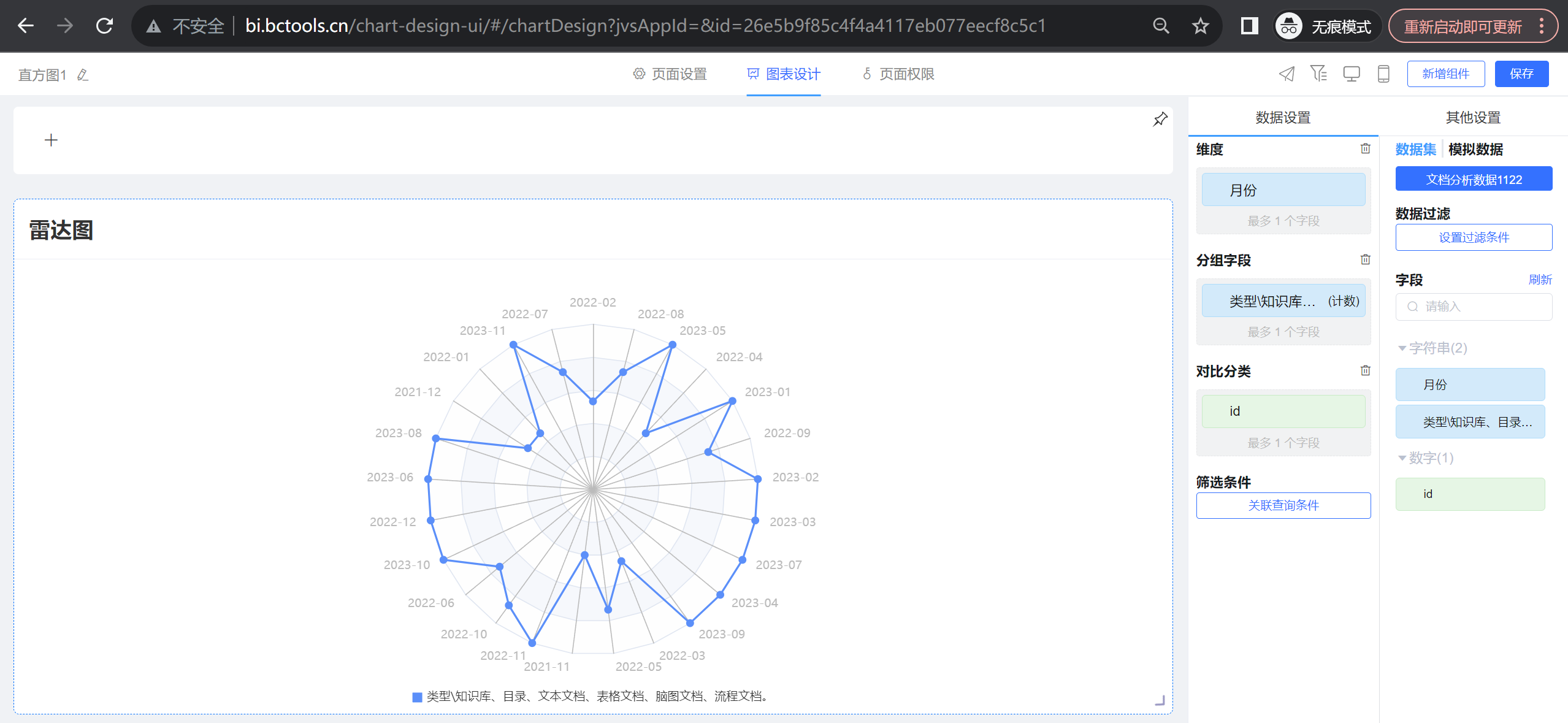Viewport: 1568px width, 723px height.
Task: Click the pin icon on the top panel
Action: [x=1160, y=120]
